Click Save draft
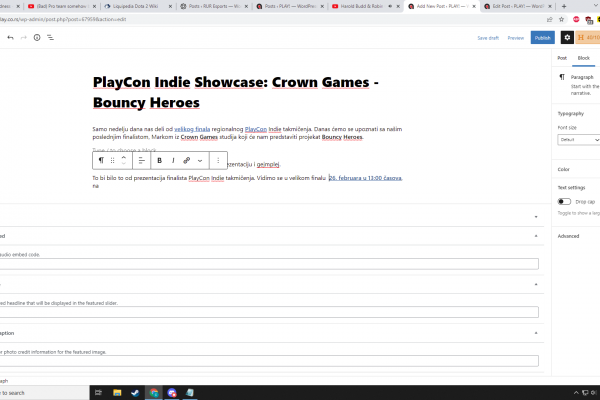600x400 pixels. click(488, 38)
